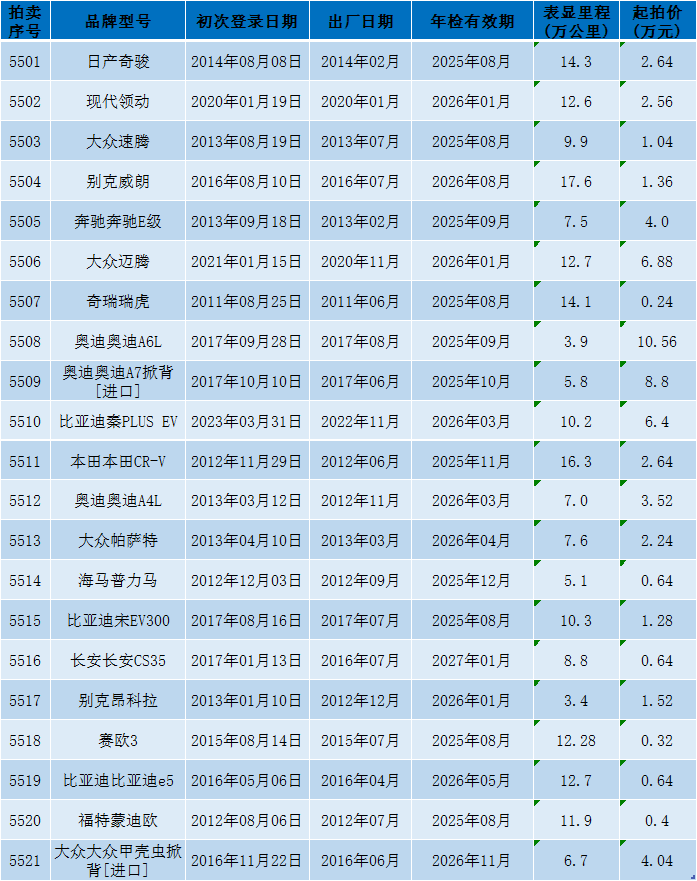Viewport: 697px width, 881px height.
Task: Click starting price 1.28
Action: click(x=657, y=620)
